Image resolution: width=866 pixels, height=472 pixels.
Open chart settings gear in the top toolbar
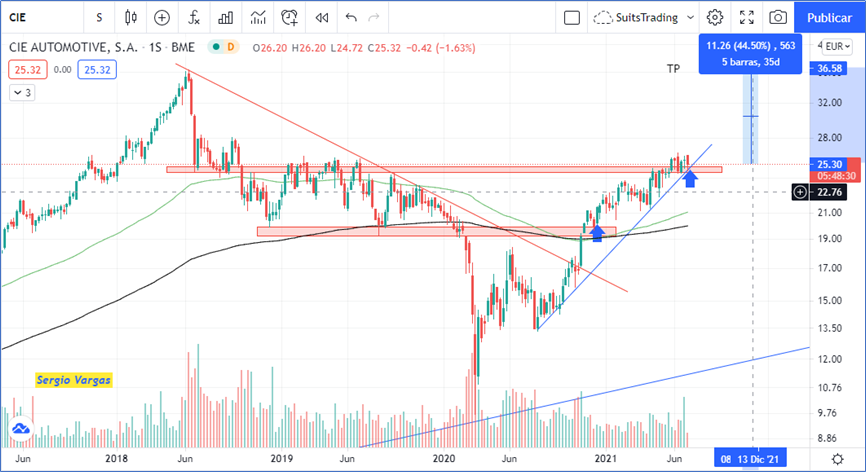(x=714, y=17)
